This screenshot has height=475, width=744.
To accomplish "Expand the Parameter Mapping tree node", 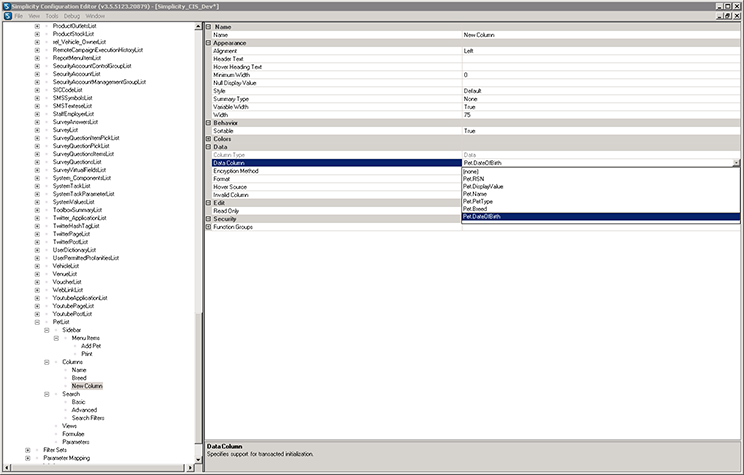I will 28,458.
